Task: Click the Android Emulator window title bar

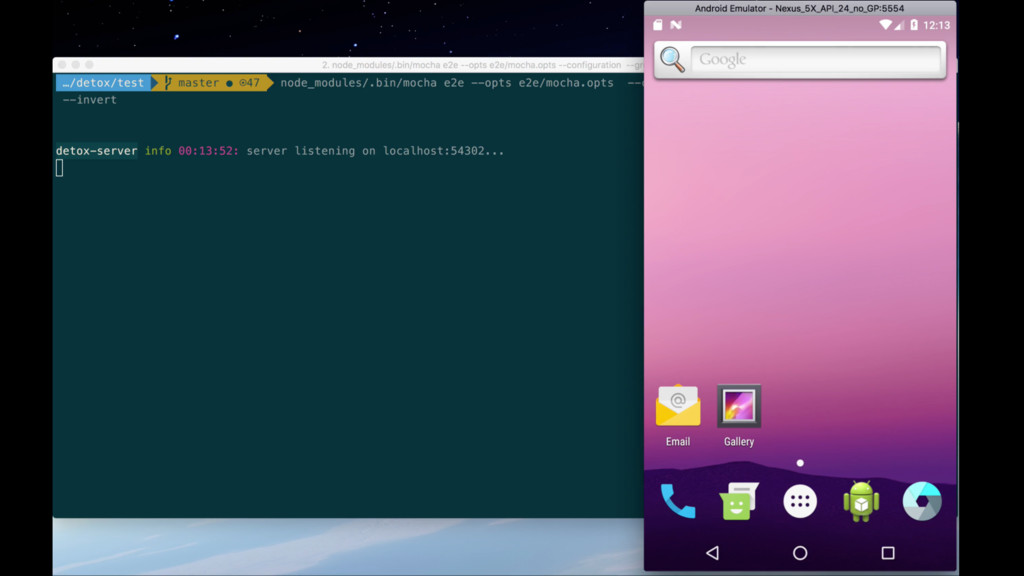Action: click(x=799, y=8)
